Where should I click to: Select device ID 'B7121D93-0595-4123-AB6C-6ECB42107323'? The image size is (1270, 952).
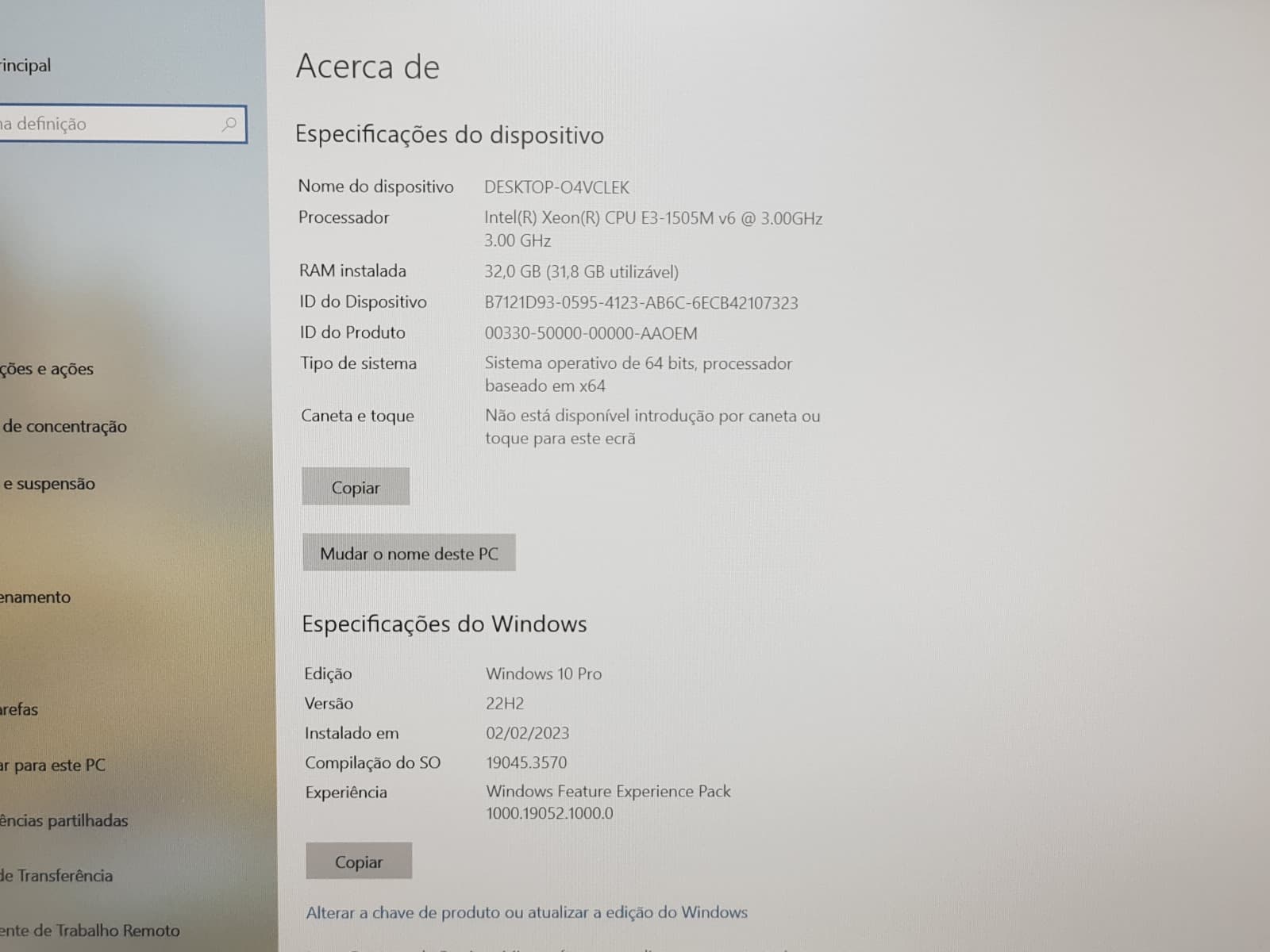pyautogui.click(x=641, y=303)
